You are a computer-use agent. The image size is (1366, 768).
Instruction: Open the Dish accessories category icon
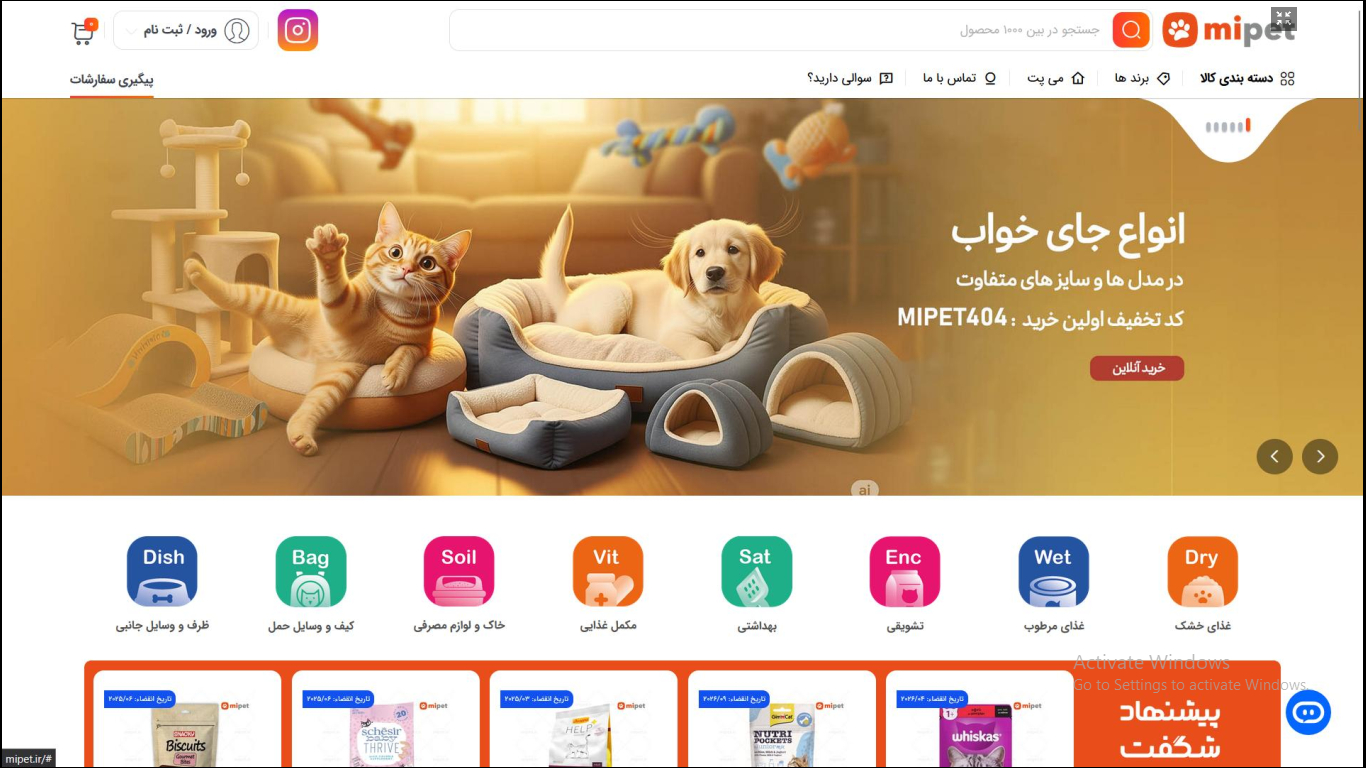coord(162,572)
